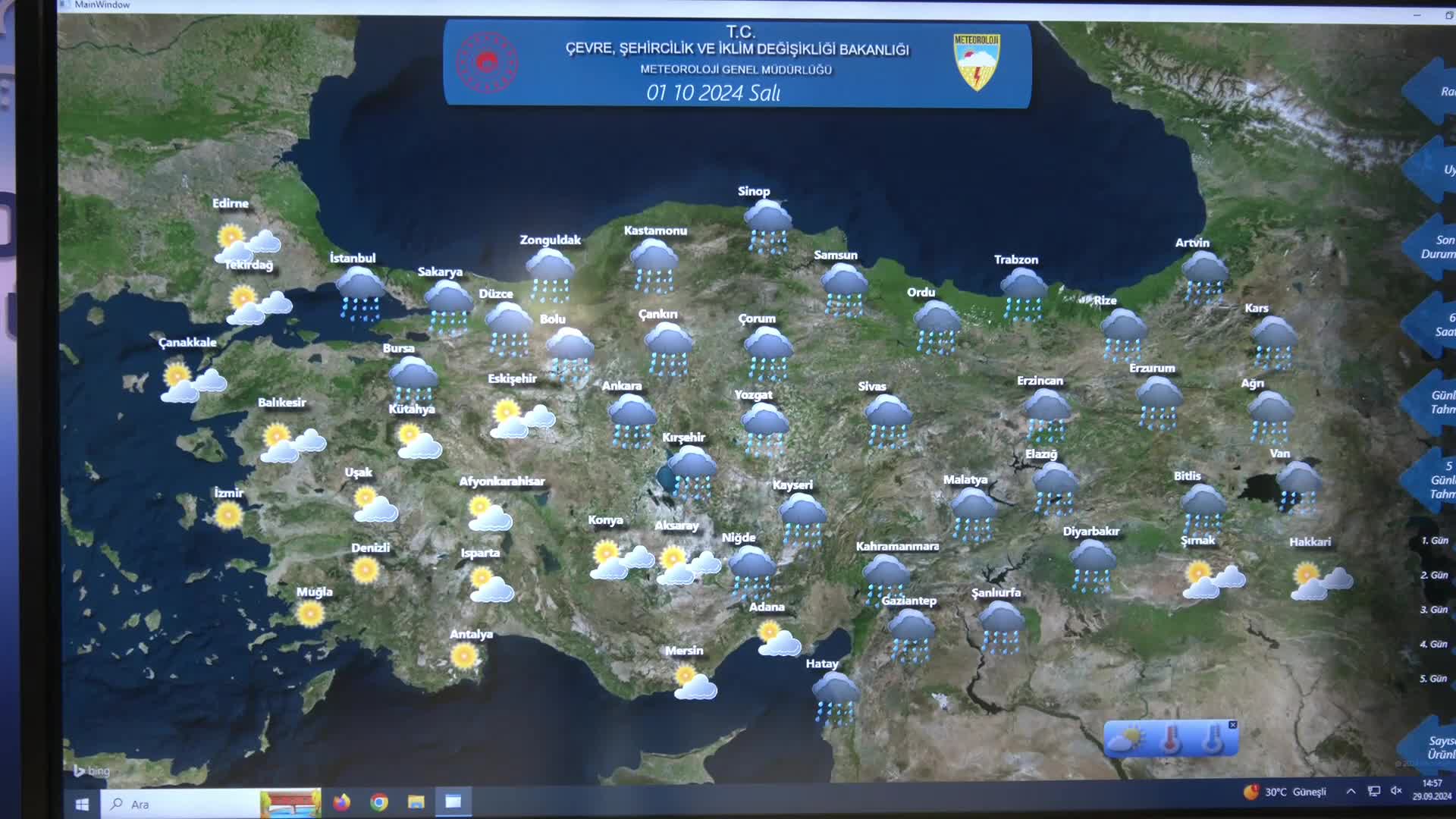Click the Hakkari partly cloudy icon
Viewport: 1456px width, 819px height.
coord(1320,581)
